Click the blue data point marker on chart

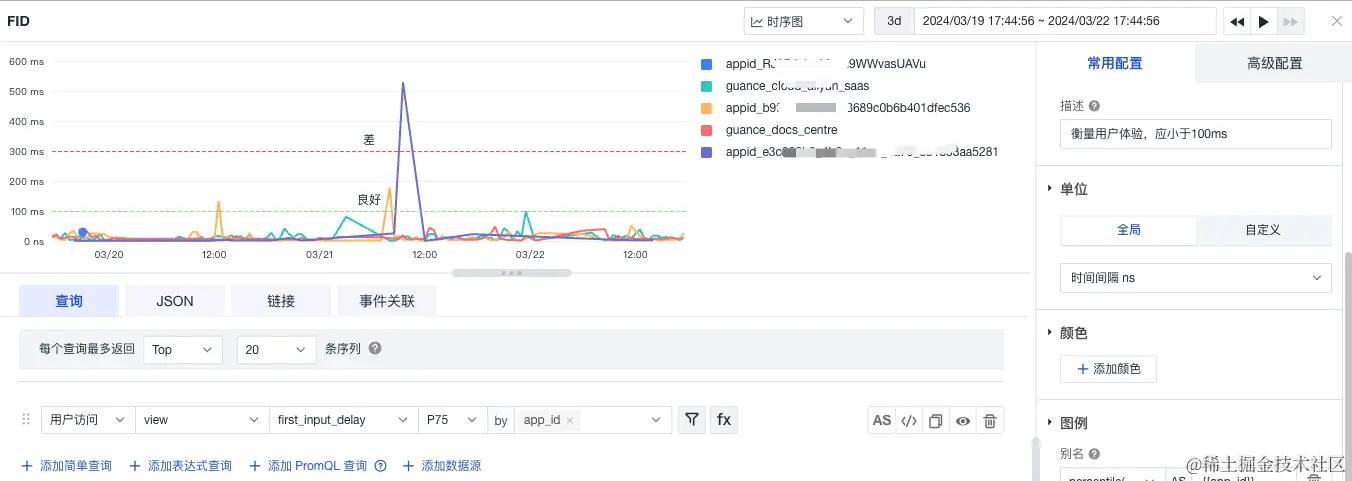[x=83, y=233]
